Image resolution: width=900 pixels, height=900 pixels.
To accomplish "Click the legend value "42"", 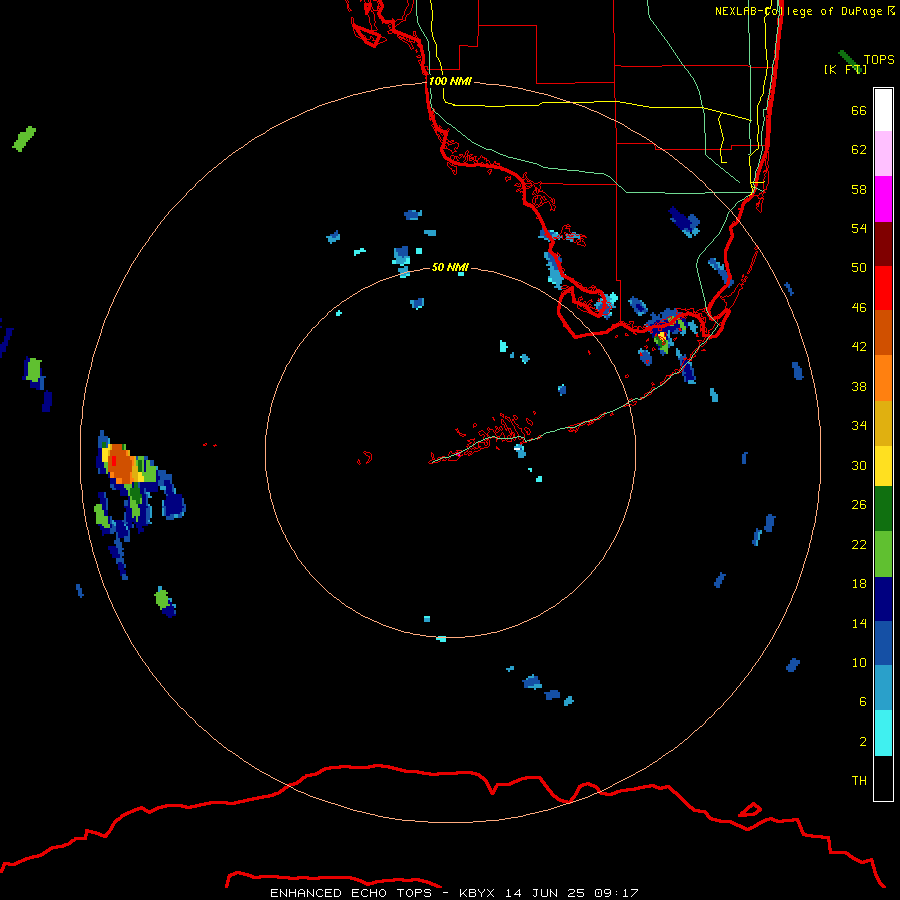I will point(859,347).
